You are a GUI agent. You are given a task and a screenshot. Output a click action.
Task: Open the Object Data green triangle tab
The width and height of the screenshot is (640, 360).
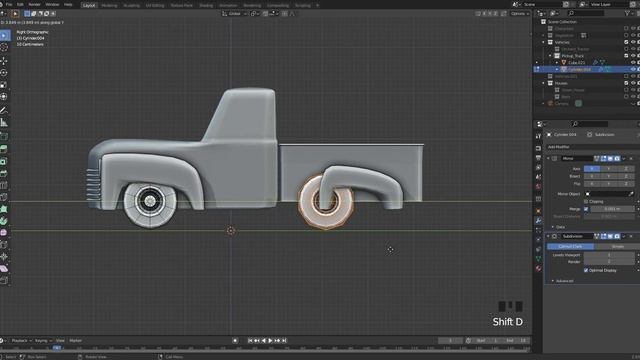coord(538,259)
